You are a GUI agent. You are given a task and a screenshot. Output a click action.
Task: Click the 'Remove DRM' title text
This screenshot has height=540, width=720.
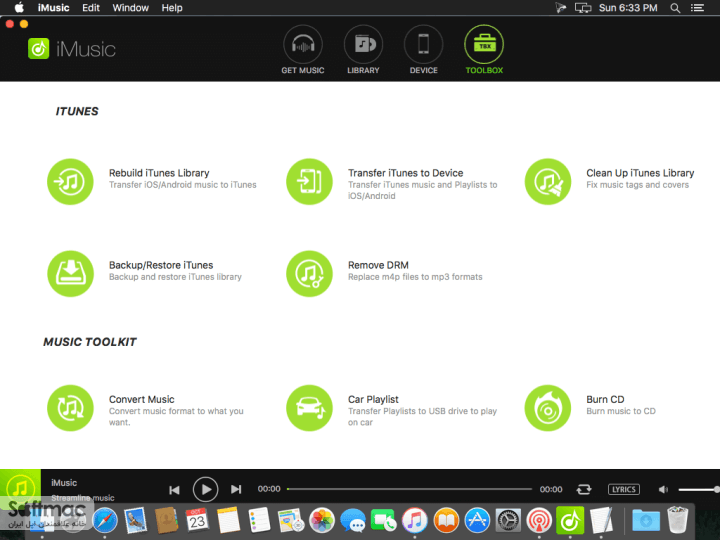click(378, 265)
